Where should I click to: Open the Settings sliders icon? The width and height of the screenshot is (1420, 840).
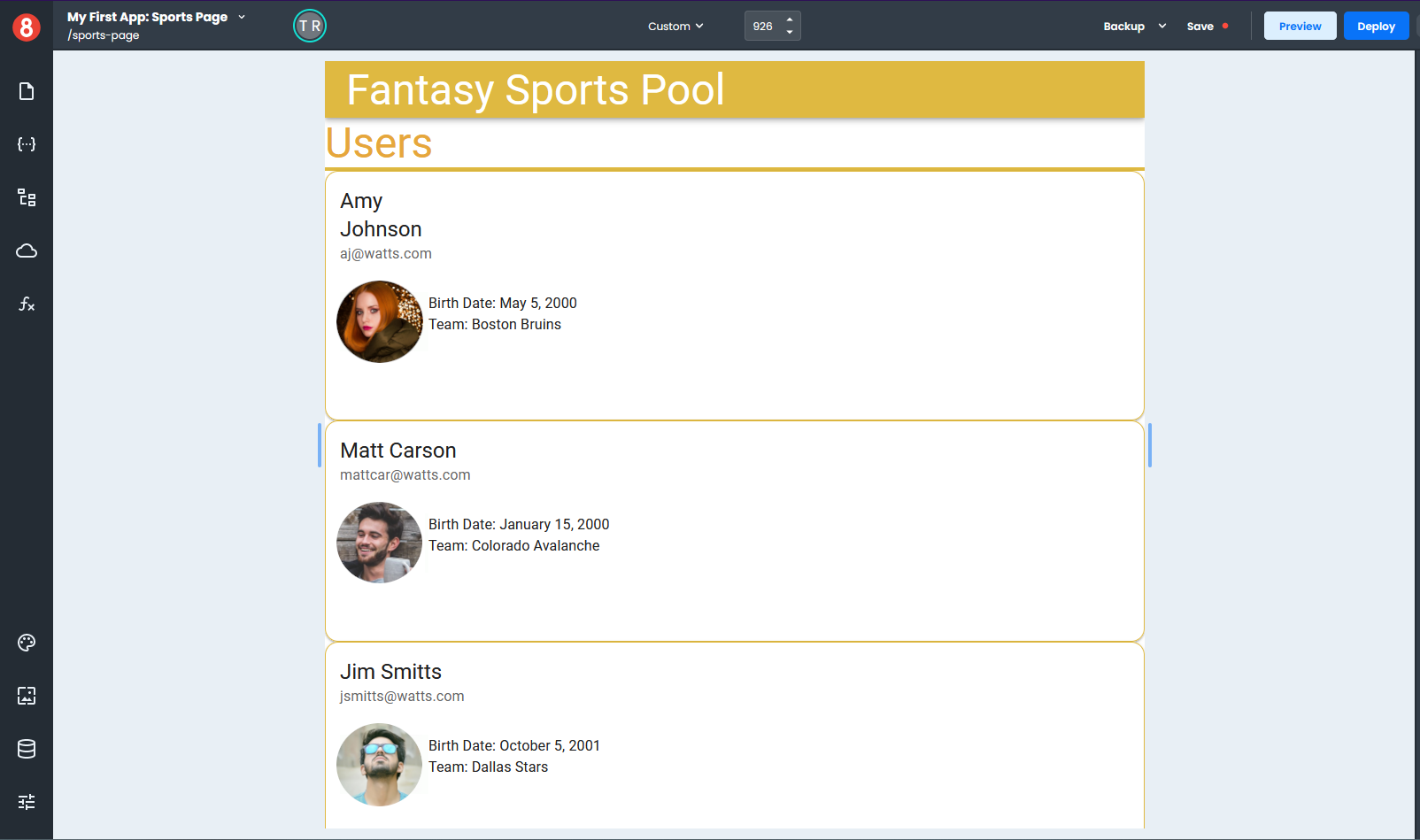coord(27,802)
